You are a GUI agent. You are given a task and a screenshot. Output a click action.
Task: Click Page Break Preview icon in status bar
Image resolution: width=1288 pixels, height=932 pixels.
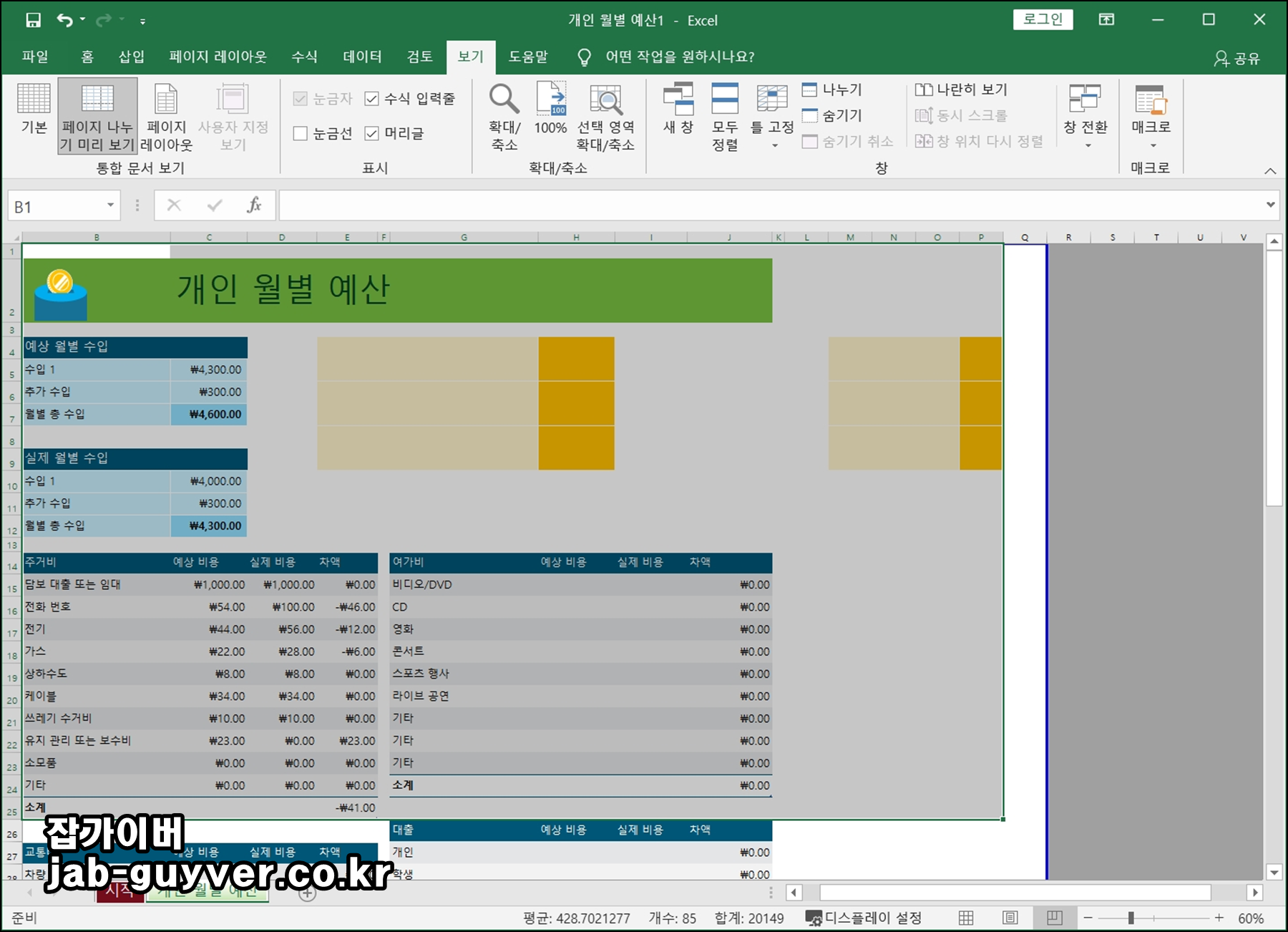[1054, 918]
